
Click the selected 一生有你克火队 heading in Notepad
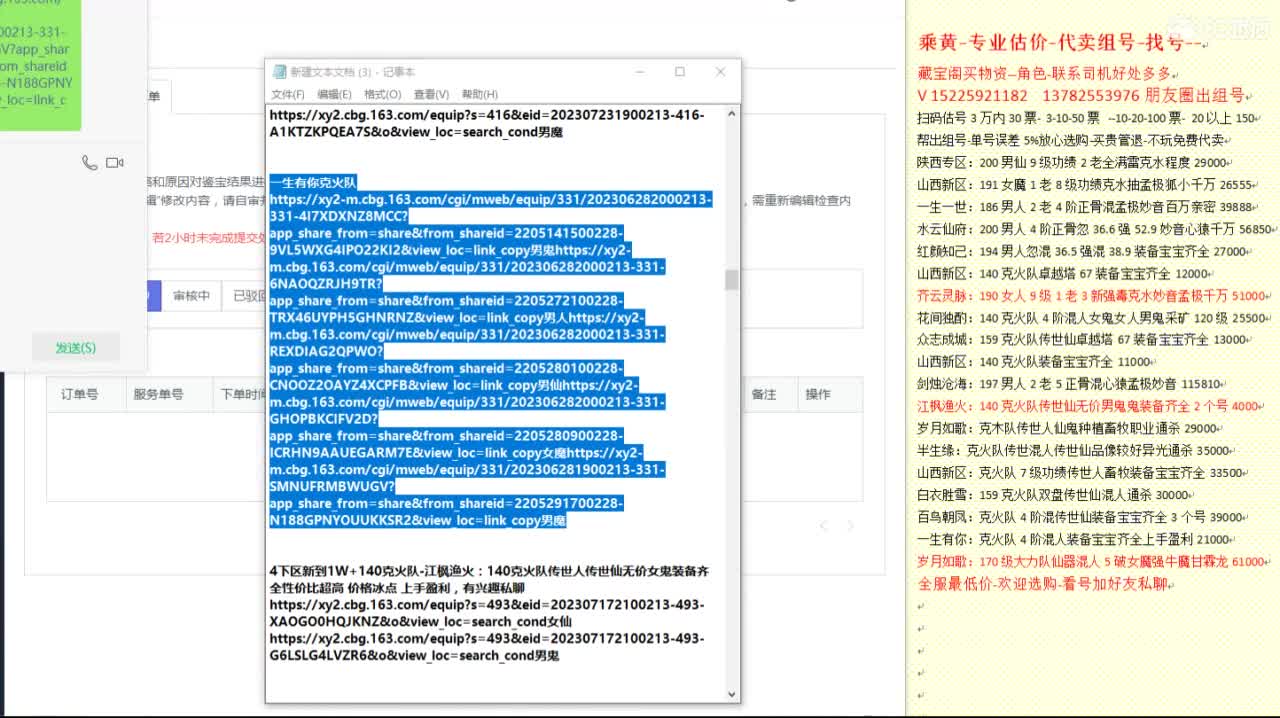click(313, 182)
